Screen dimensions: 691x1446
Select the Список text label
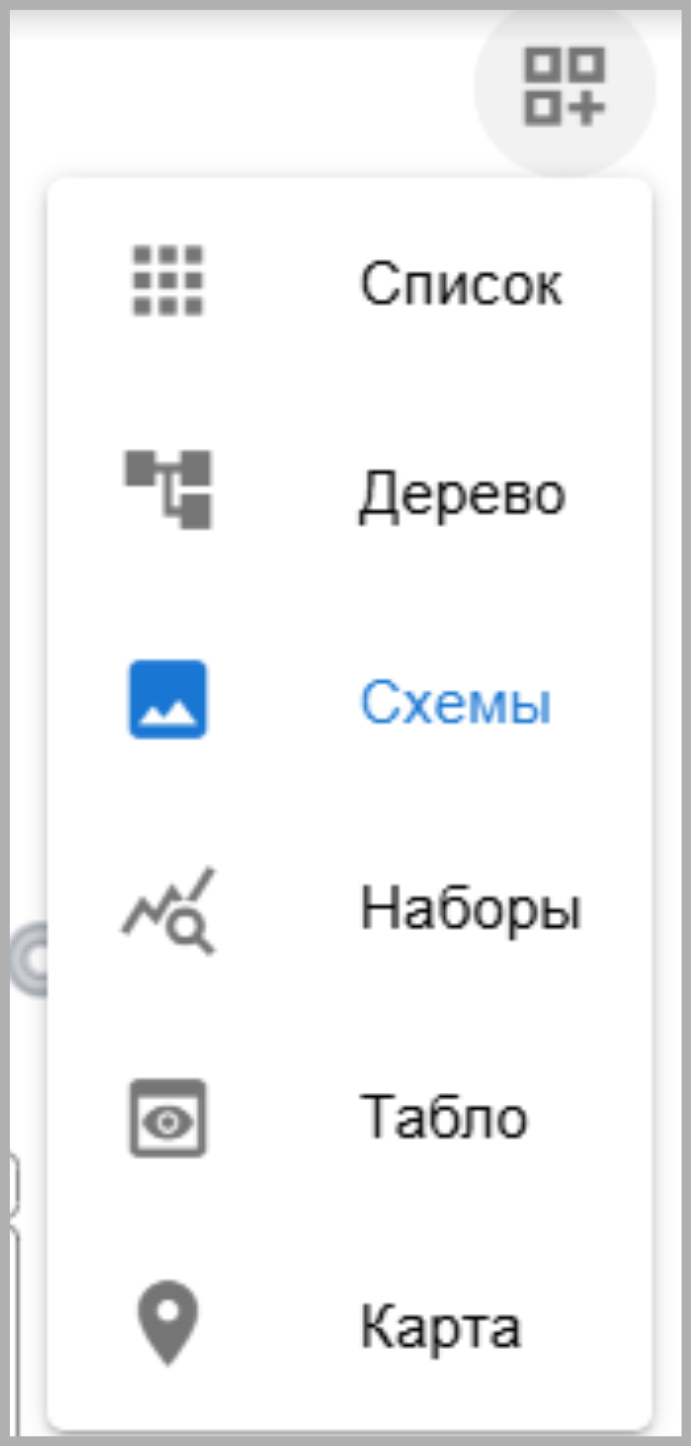coord(461,285)
